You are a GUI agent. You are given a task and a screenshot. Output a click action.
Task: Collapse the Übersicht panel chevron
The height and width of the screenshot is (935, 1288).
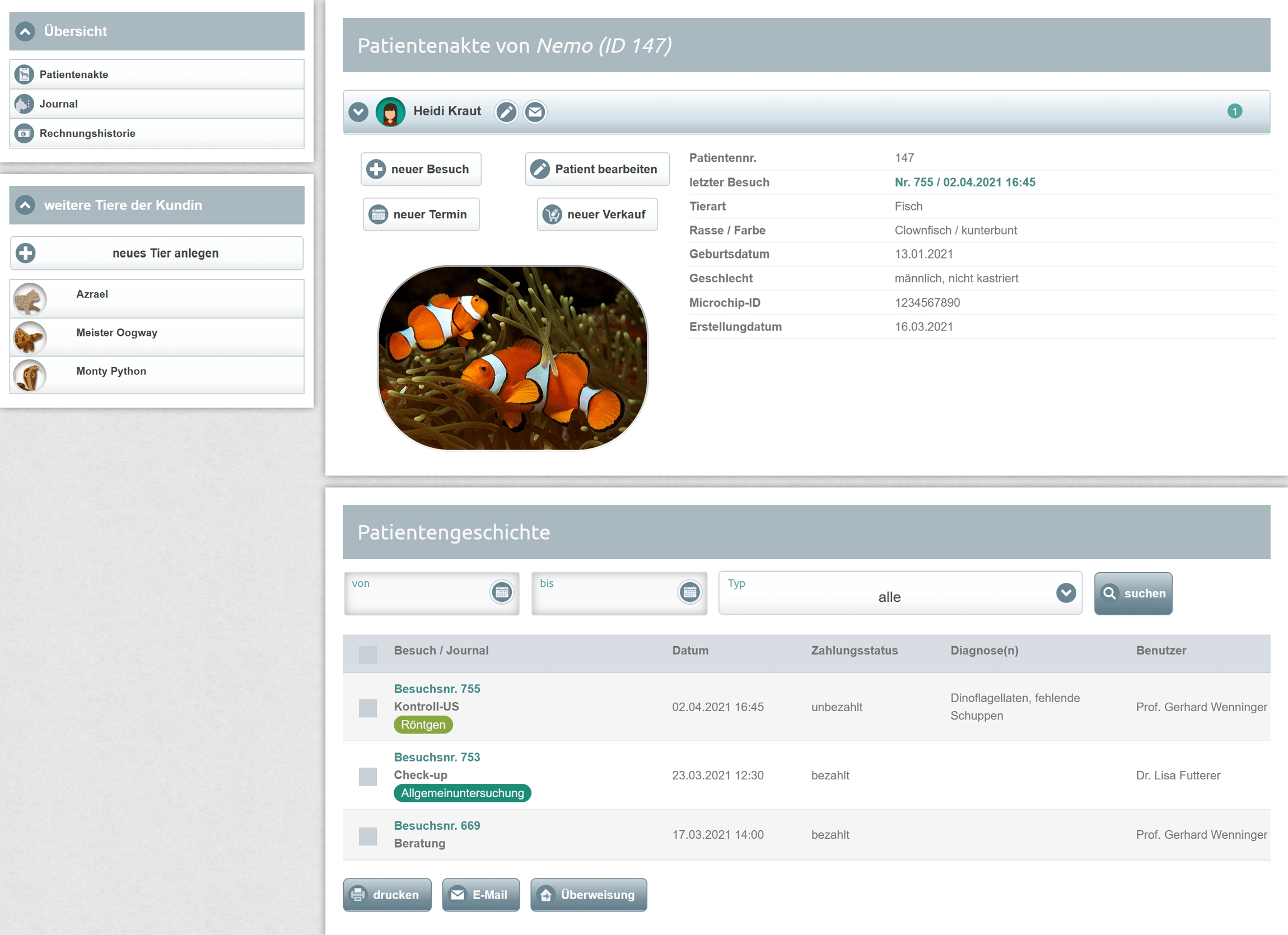tap(25, 31)
